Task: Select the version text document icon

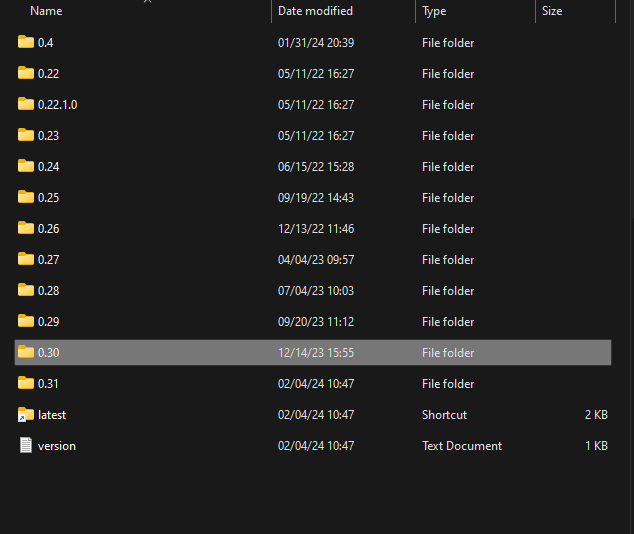Action: (26, 445)
